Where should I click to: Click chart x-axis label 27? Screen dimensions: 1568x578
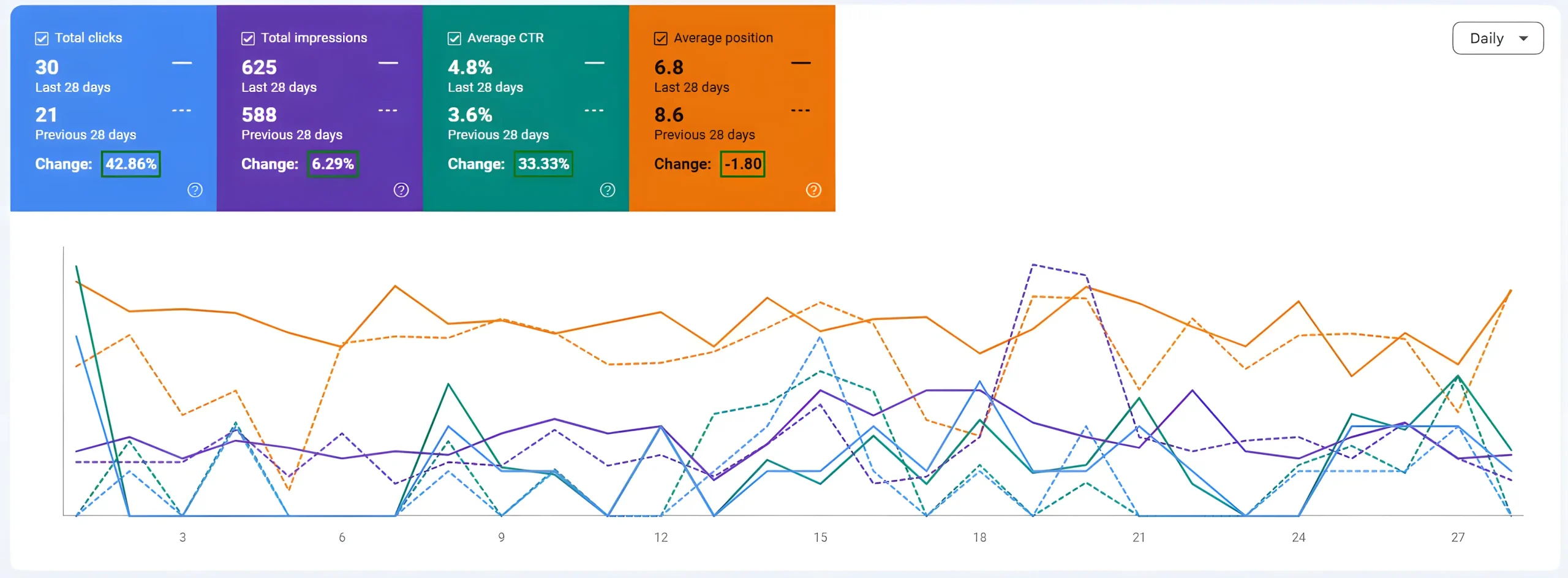coord(1458,538)
